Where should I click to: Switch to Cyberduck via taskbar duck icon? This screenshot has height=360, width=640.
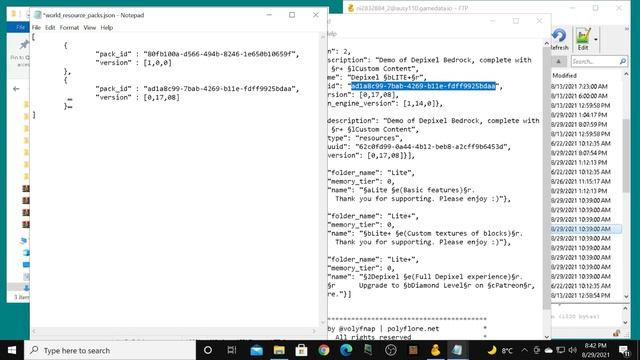click(435, 350)
